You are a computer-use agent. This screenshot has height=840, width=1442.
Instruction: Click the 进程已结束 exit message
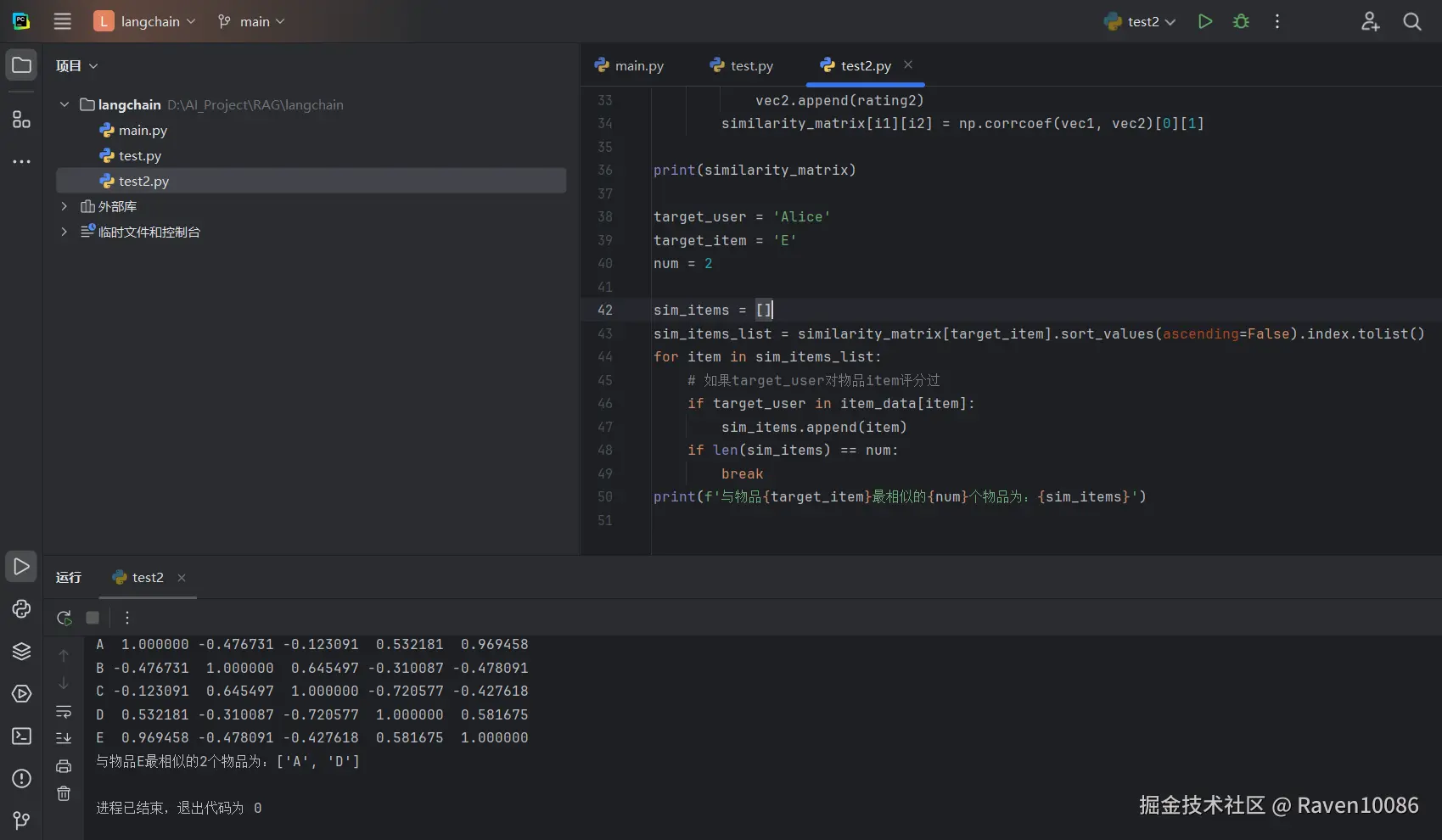click(x=179, y=808)
